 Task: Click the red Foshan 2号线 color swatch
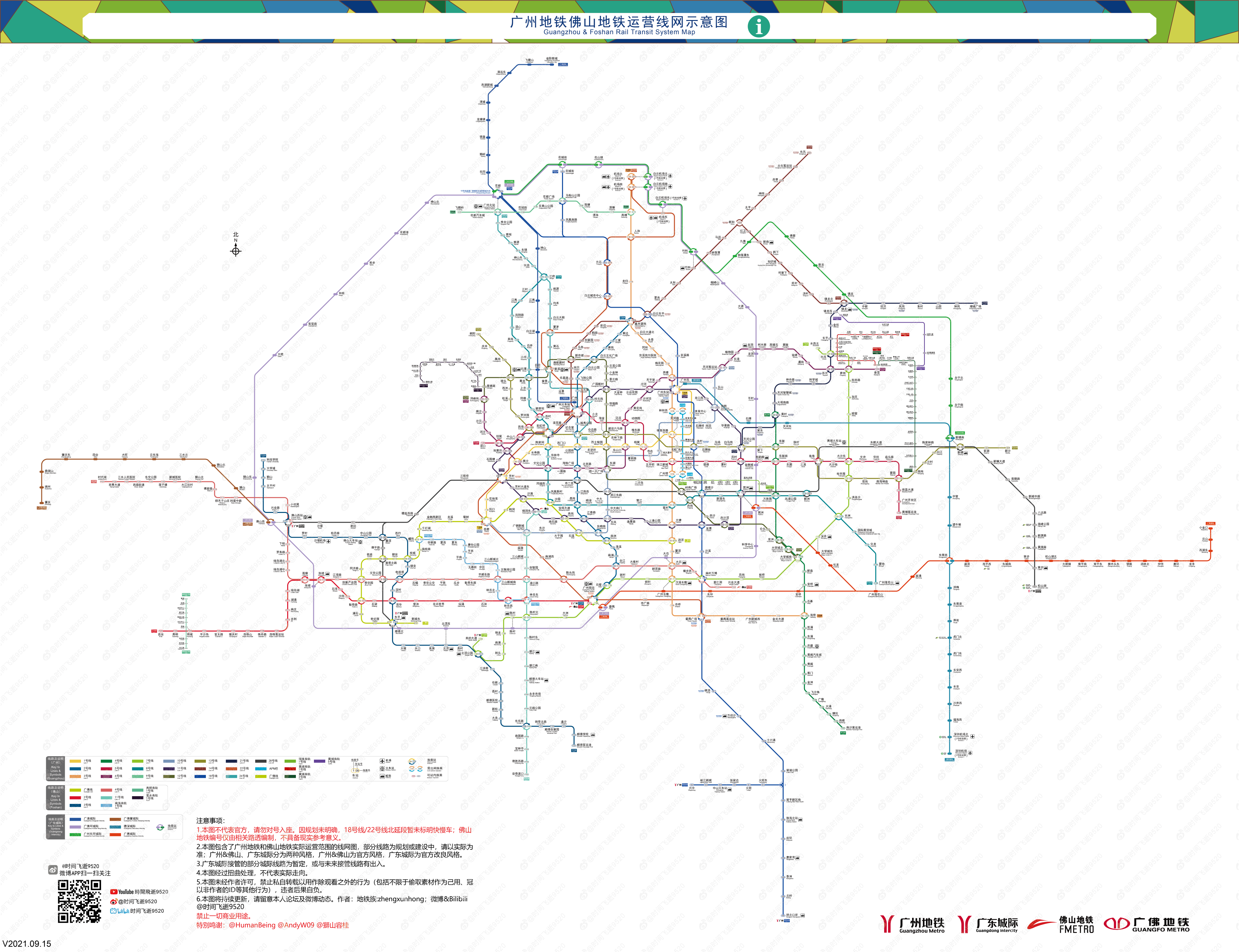(76, 798)
